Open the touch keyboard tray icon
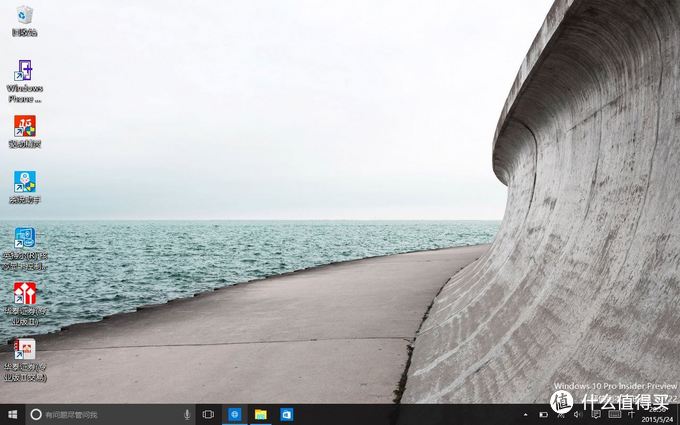680x425 pixels. pos(614,415)
